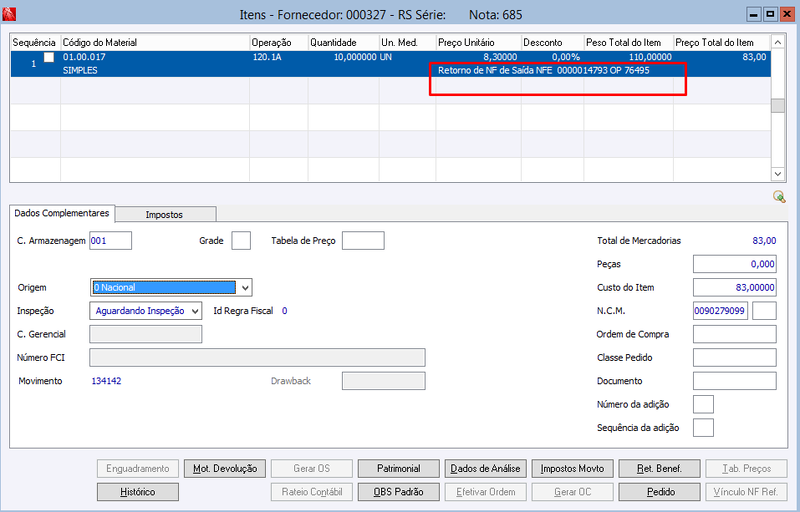Click the grid scrollbar up arrow
Screen dimensions: 800x512
pos(778,42)
